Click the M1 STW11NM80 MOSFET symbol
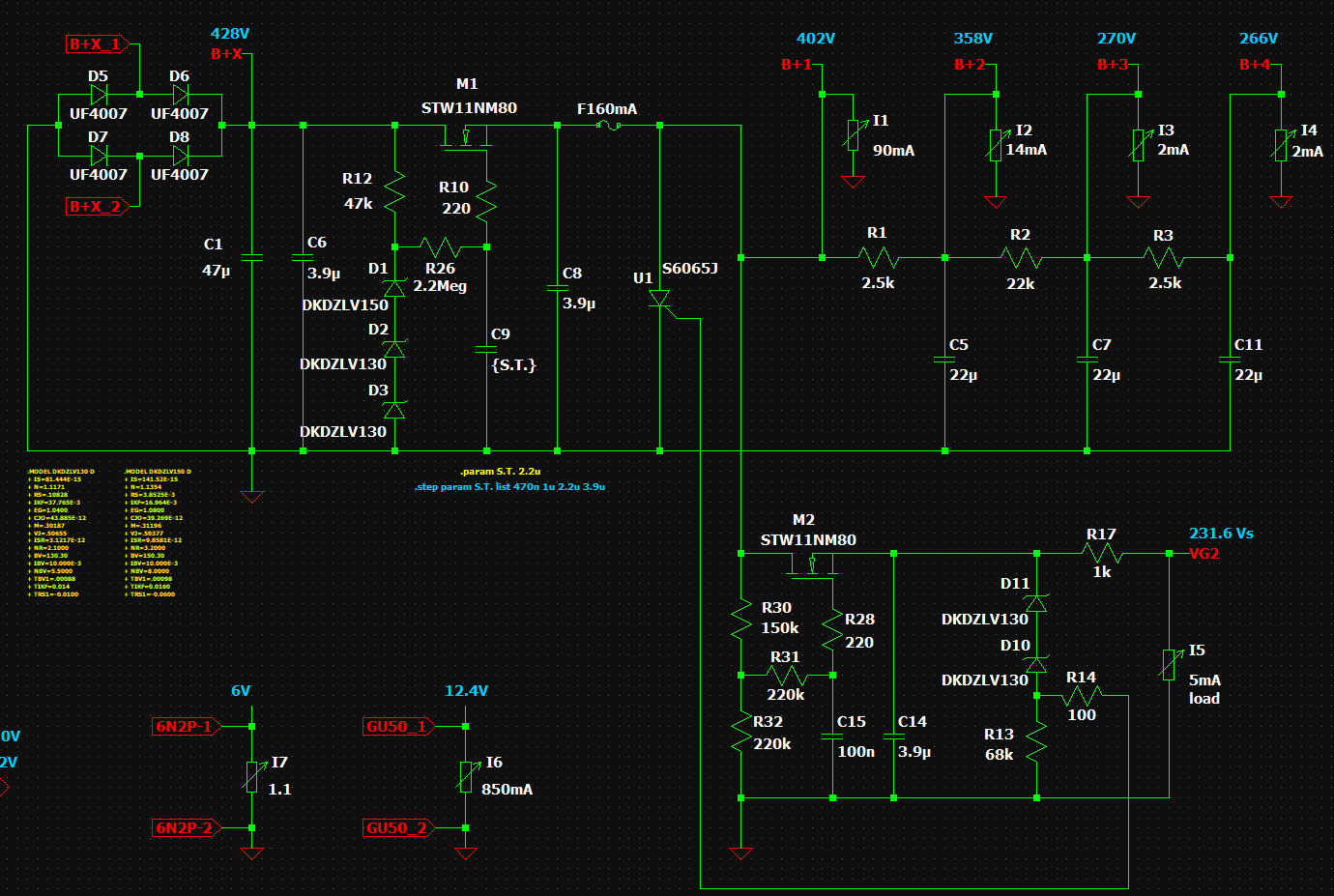The image size is (1334, 896). [466, 137]
